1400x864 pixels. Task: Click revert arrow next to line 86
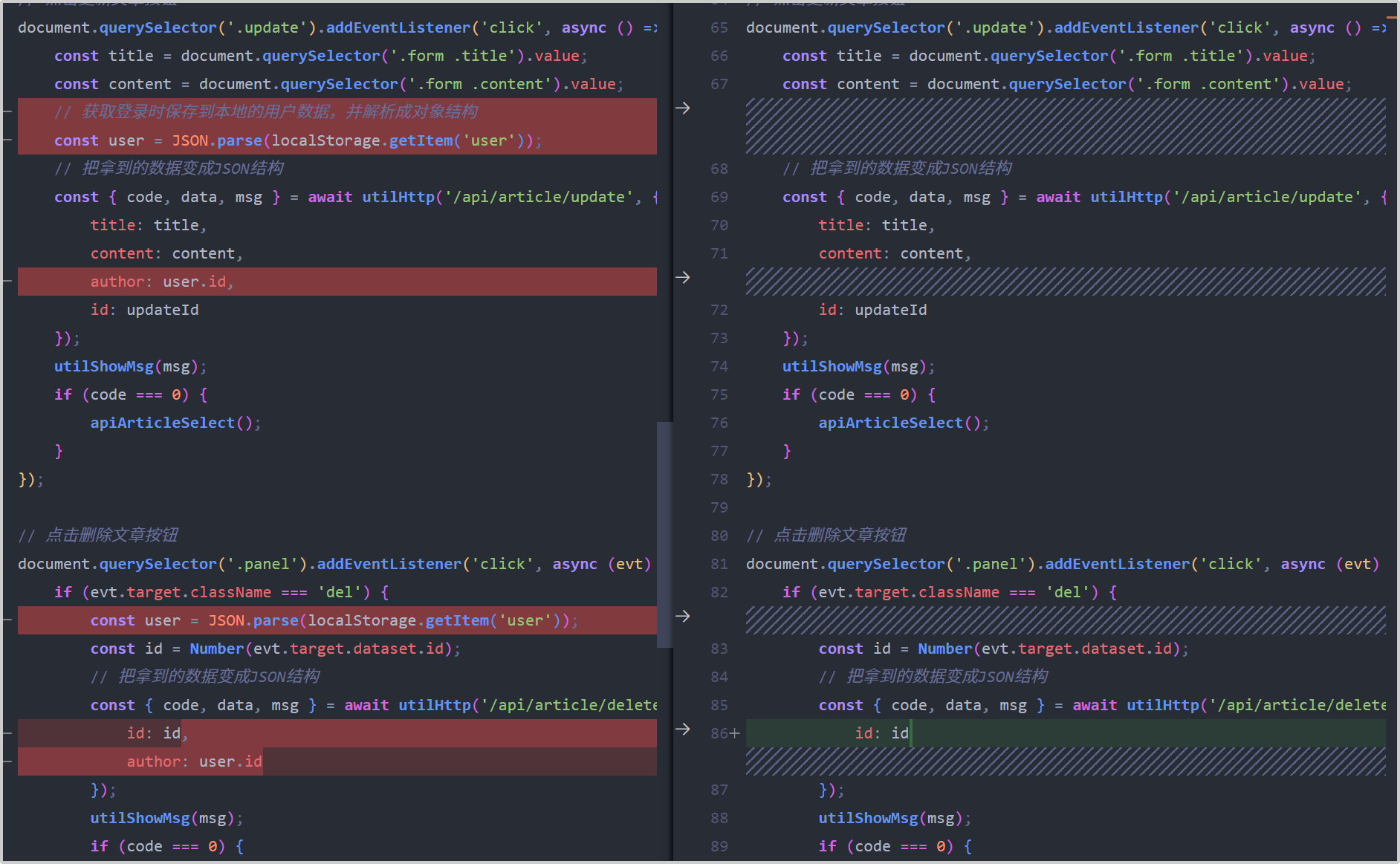tap(682, 730)
